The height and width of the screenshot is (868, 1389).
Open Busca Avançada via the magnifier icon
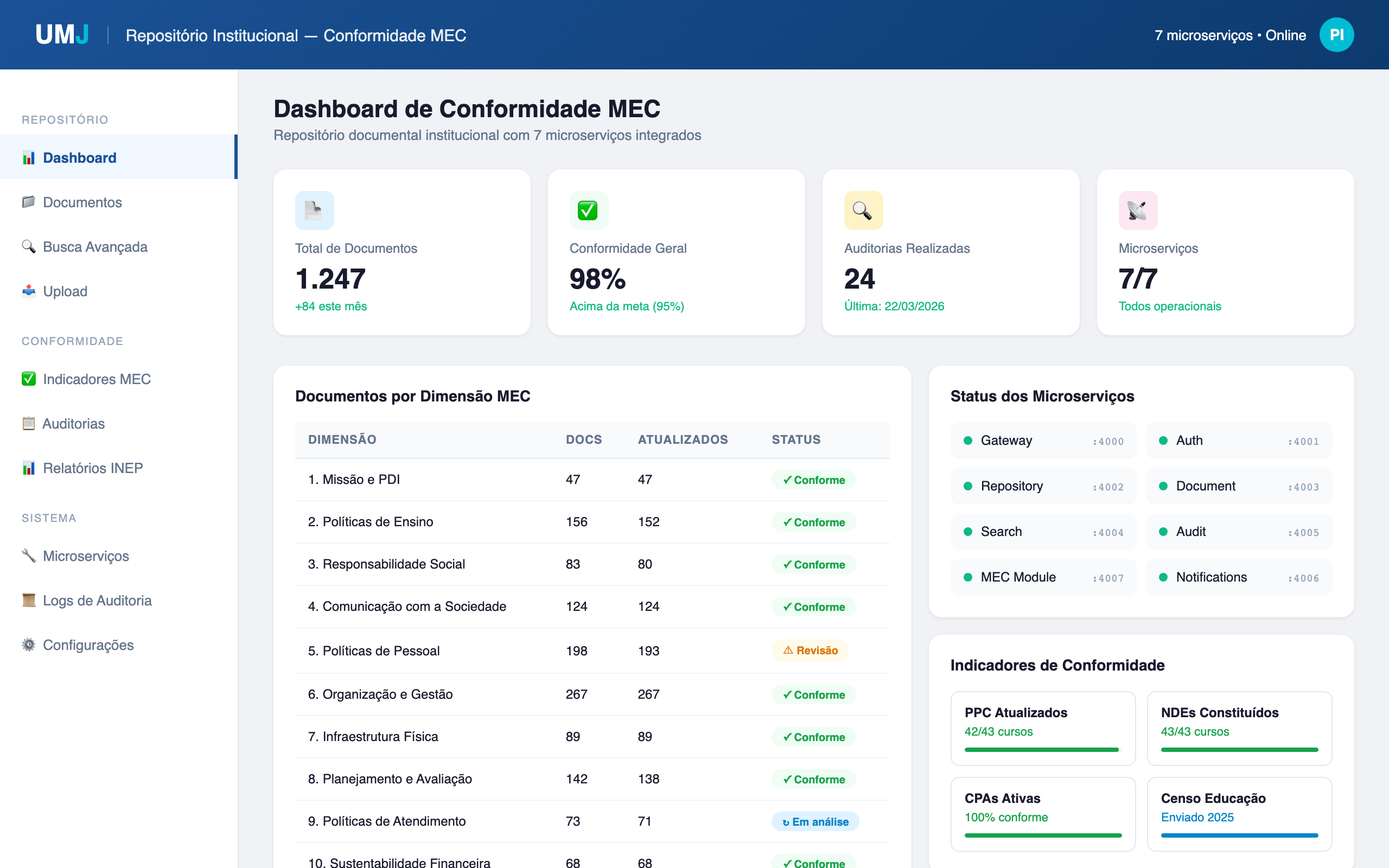pyautogui.click(x=28, y=246)
